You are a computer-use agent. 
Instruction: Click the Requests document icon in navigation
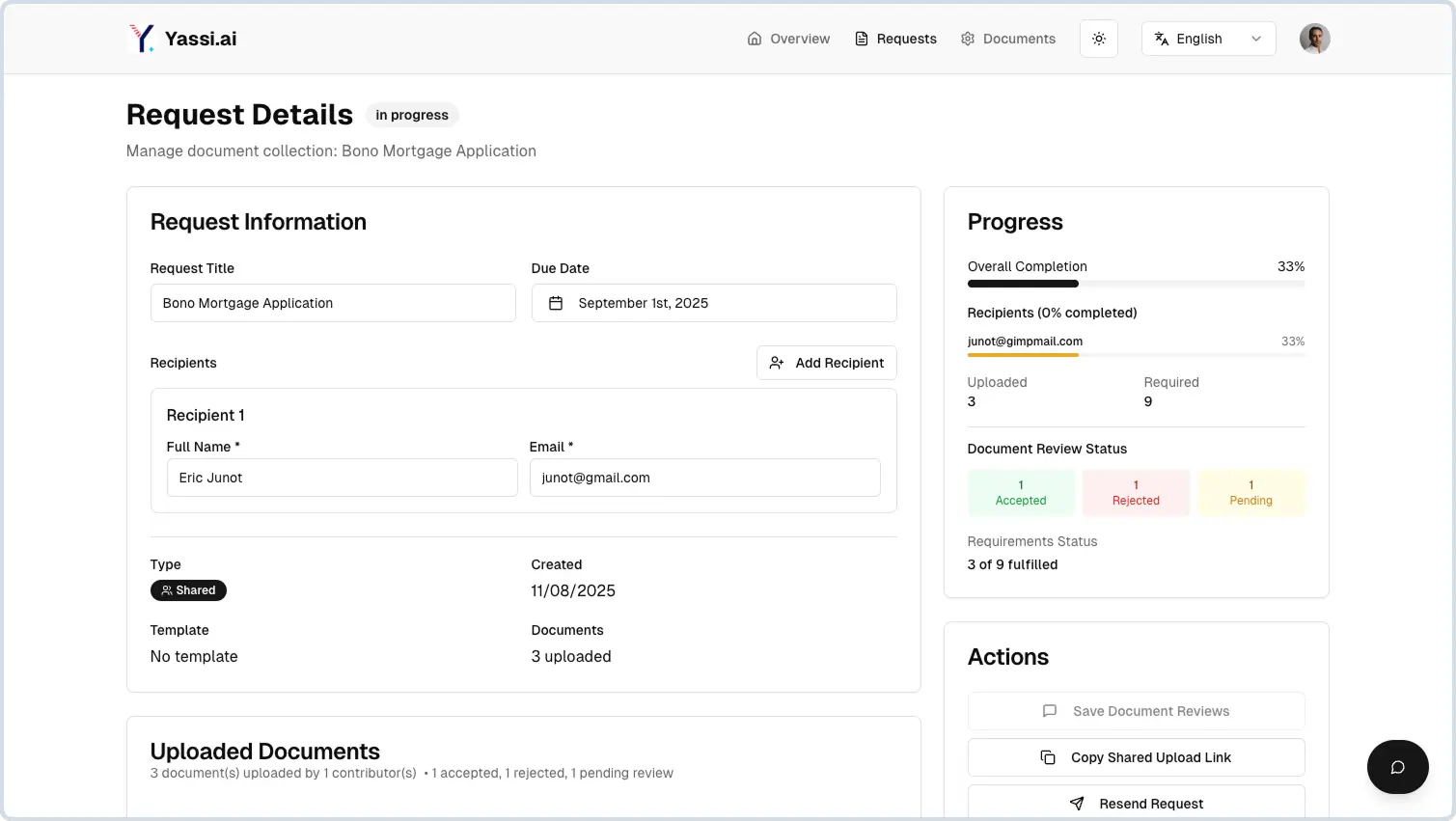coord(862,39)
